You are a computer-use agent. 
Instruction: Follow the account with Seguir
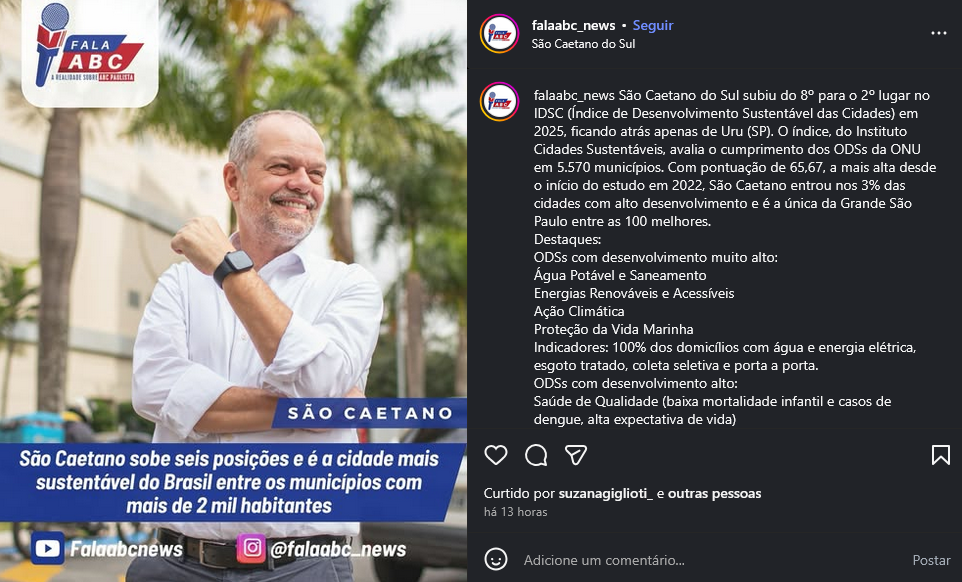click(x=653, y=25)
